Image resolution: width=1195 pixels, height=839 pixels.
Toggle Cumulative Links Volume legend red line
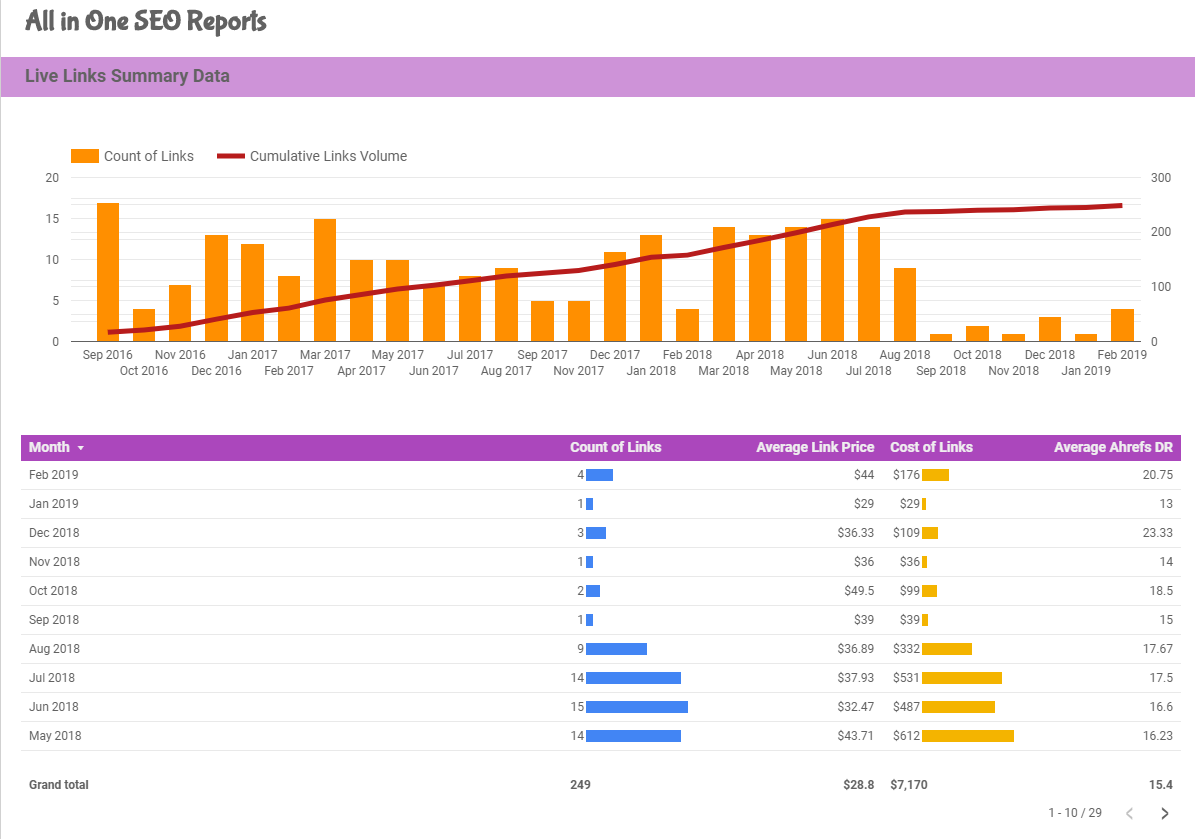[231, 156]
